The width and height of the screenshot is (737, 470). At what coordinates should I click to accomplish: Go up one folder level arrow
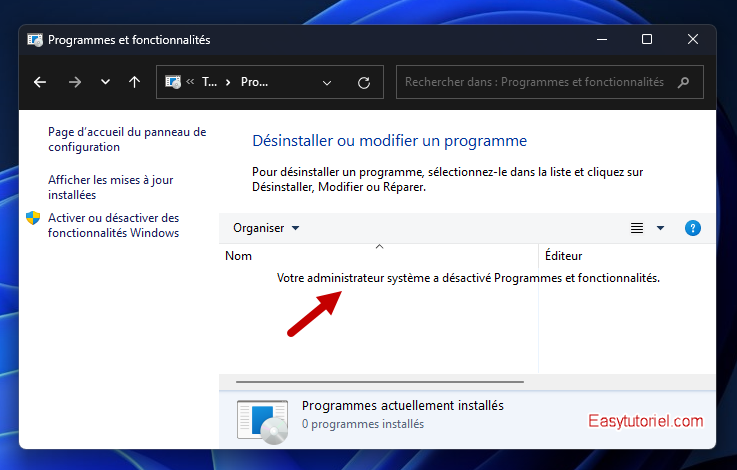pyautogui.click(x=134, y=82)
